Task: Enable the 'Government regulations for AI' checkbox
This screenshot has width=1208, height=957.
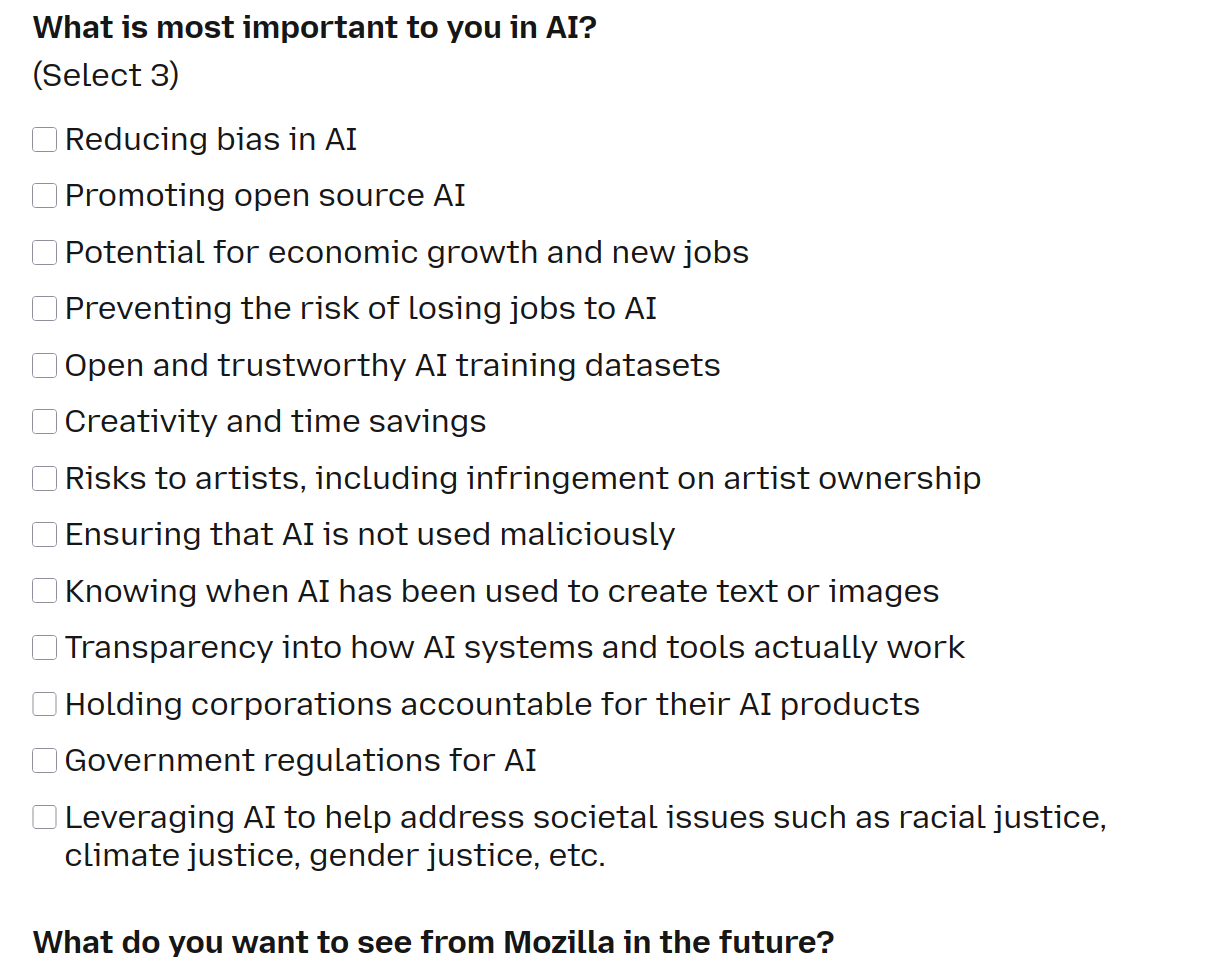Action: click(45, 761)
